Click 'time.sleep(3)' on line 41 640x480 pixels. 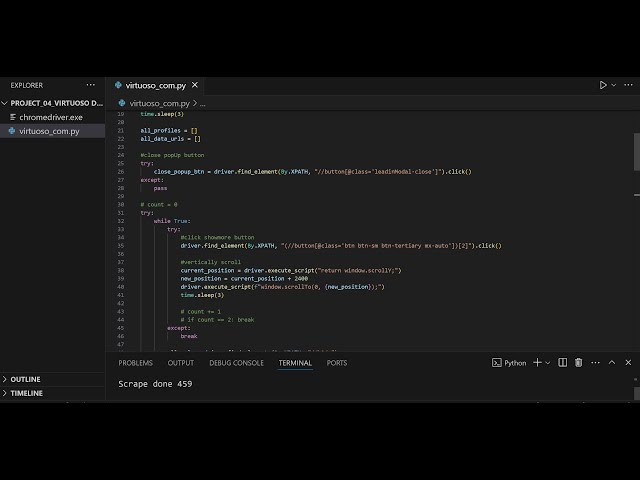(202, 295)
